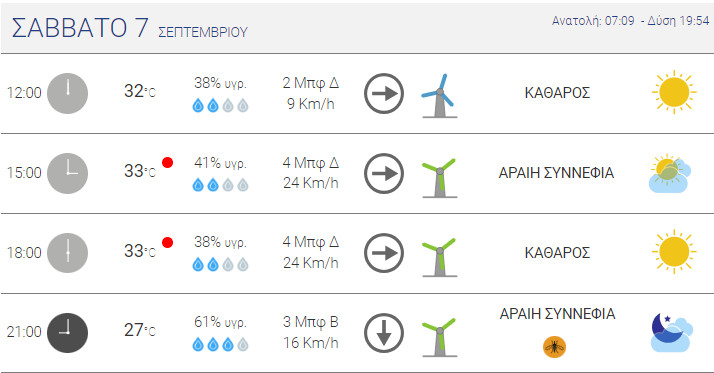Click the red dot next to 18:00 temperature
The image size is (714, 373).
[168, 242]
